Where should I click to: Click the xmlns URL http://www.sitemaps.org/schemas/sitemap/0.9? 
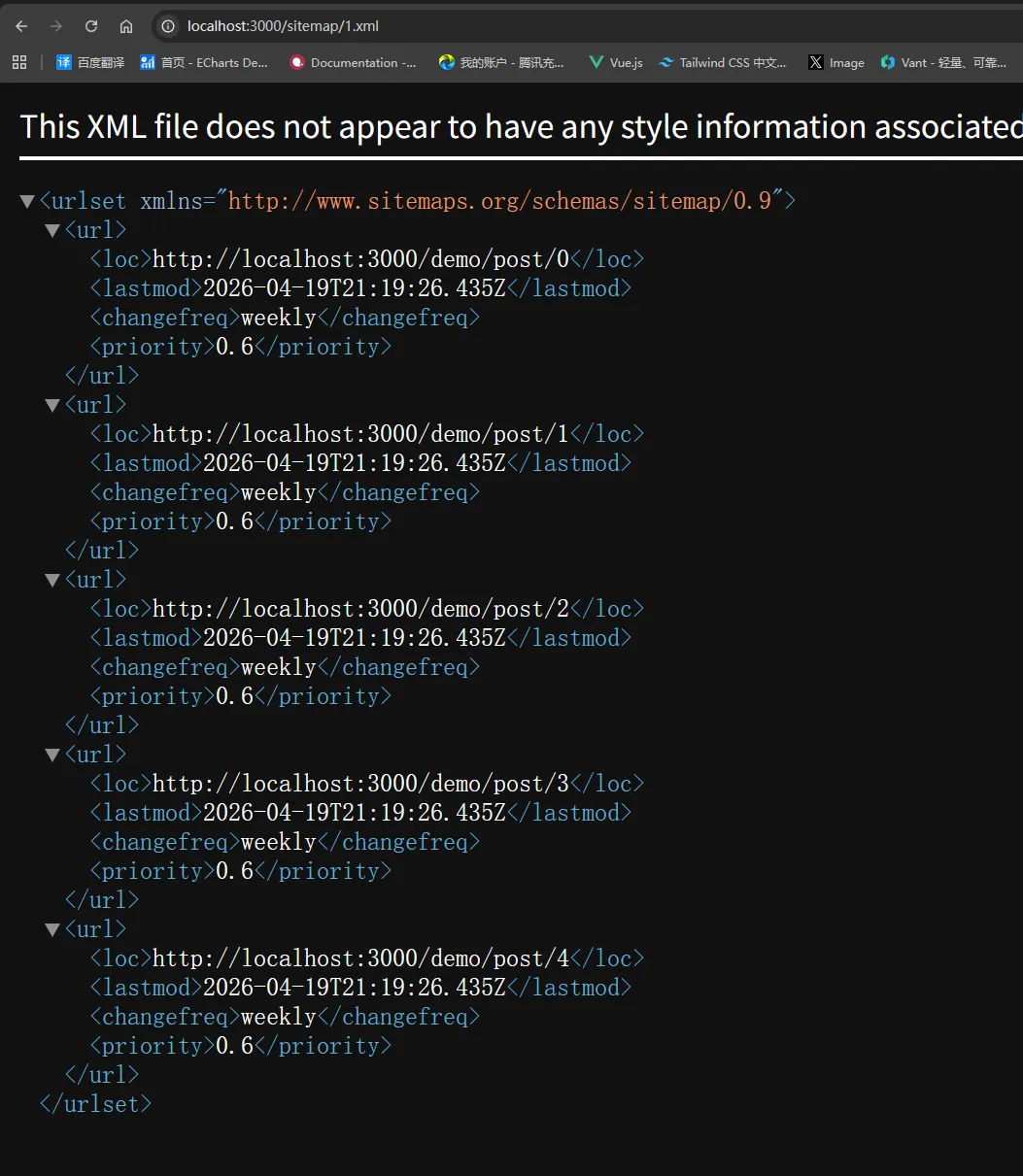(x=499, y=201)
